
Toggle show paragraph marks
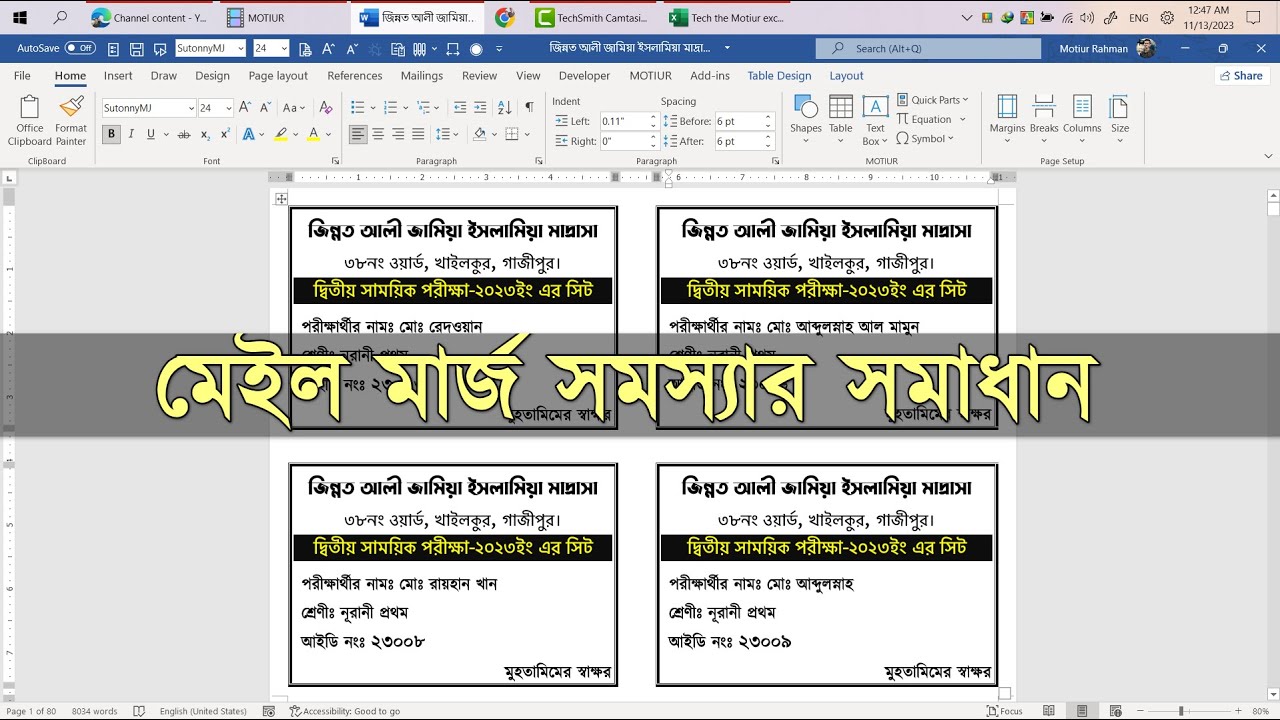[529, 107]
